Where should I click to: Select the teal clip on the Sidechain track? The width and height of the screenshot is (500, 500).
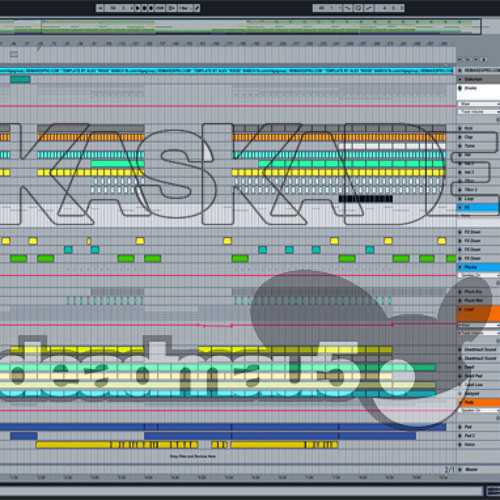pos(20,79)
